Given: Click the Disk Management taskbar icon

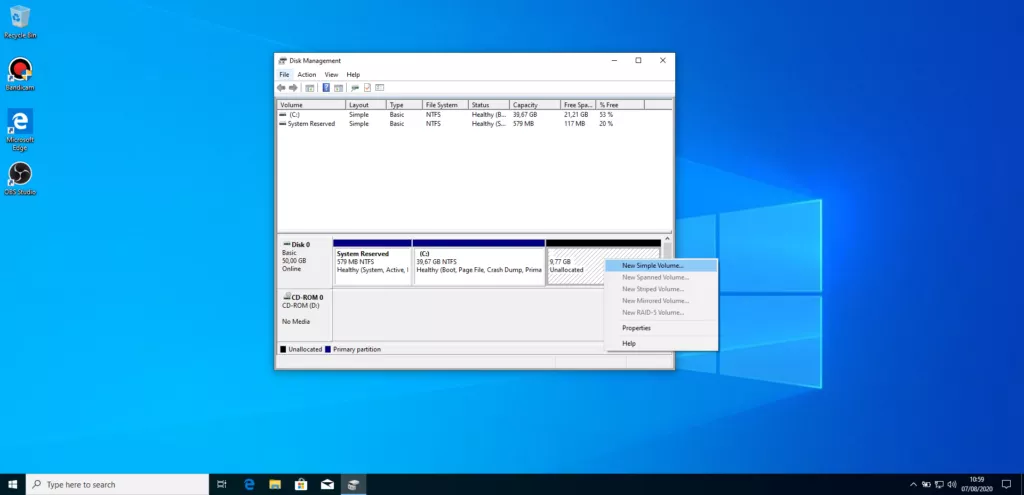Looking at the screenshot, I should coord(352,484).
